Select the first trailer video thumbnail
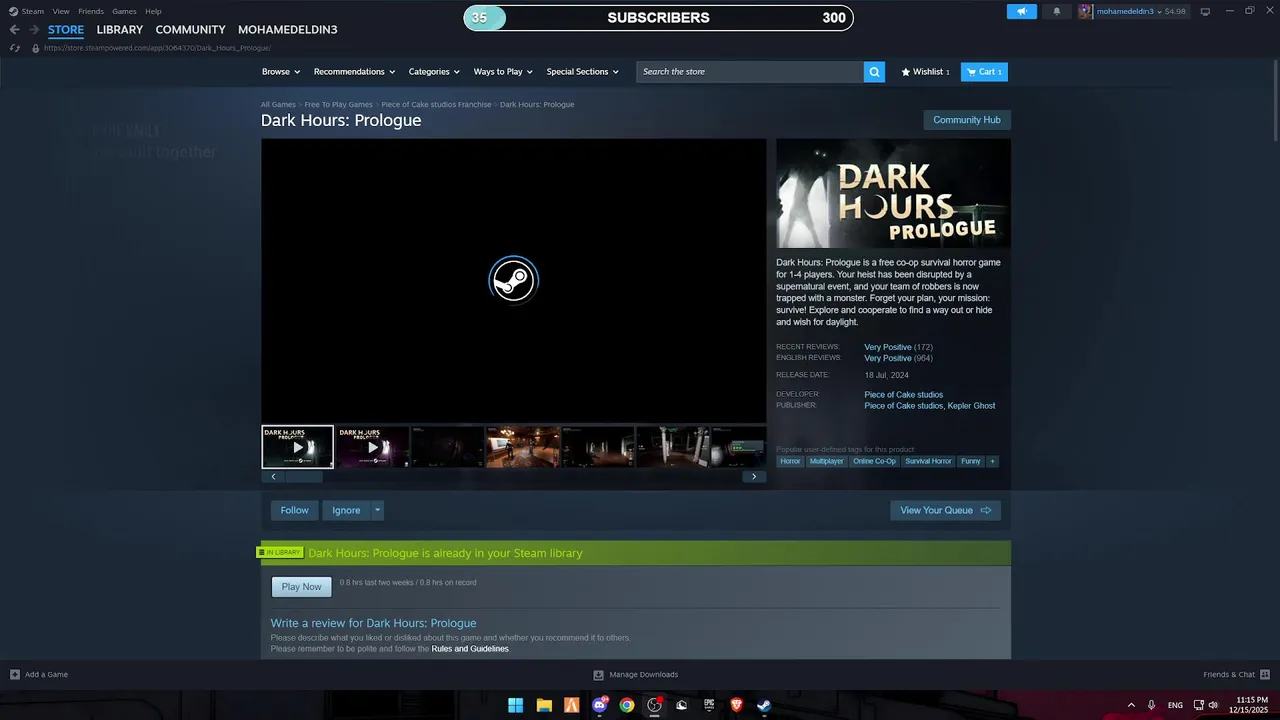The width and height of the screenshot is (1280, 720). [x=297, y=447]
